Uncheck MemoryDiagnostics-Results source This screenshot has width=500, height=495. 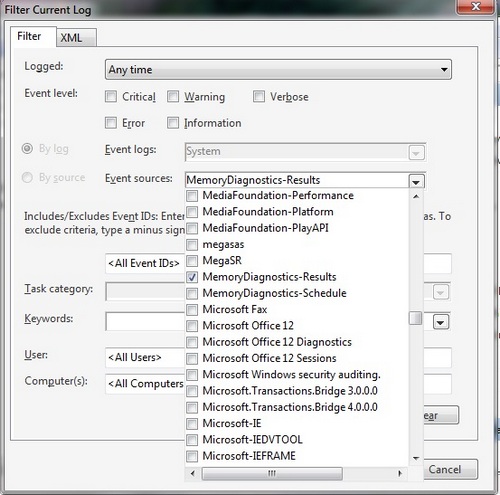point(192,277)
